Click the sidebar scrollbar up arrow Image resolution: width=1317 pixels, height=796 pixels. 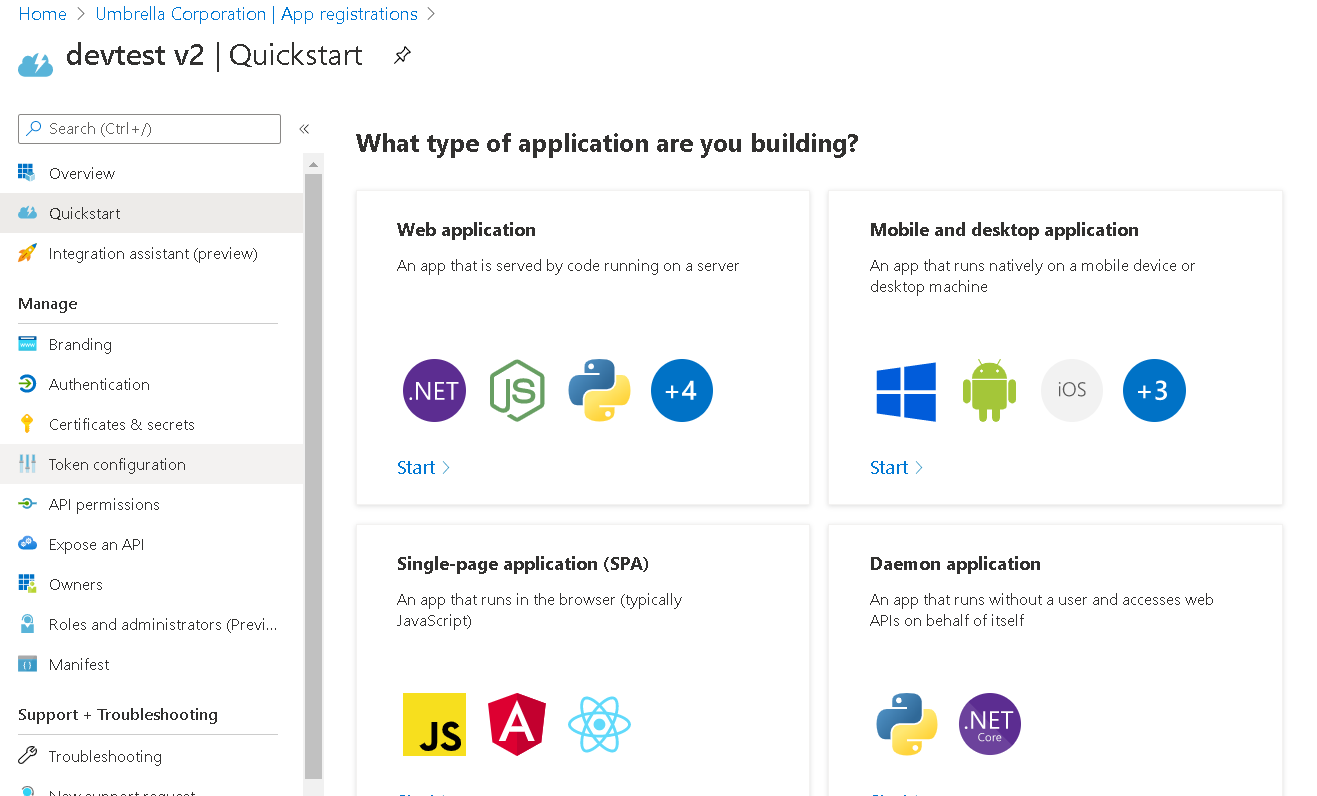[313, 164]
